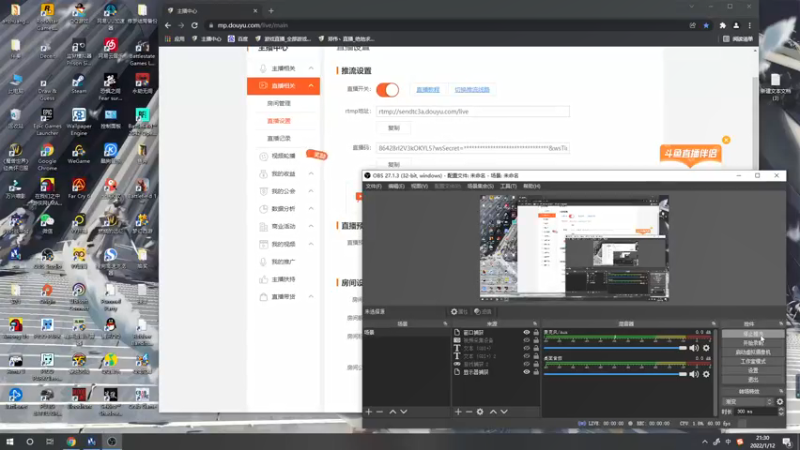Collapse the 直播相关 sidebar section
Screen dimensions: 800x450
(x=311, y=86)
